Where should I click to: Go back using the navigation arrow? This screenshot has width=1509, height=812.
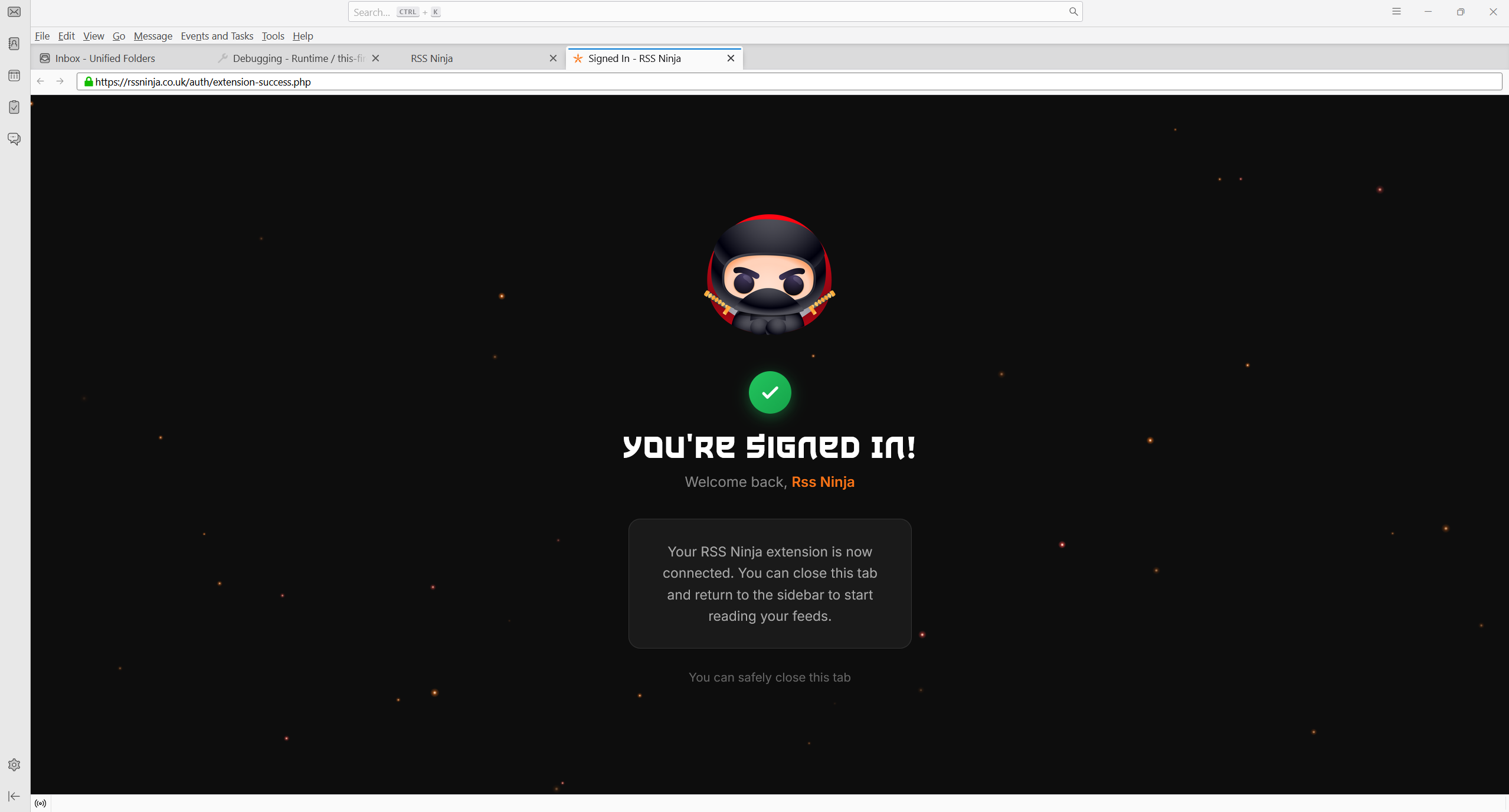coord(40,81)
